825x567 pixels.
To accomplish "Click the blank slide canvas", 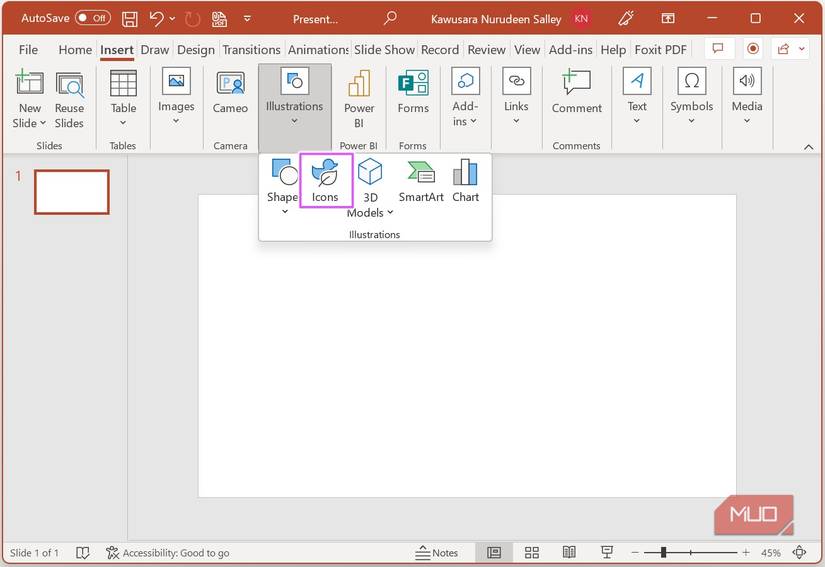I will point(467,346).
